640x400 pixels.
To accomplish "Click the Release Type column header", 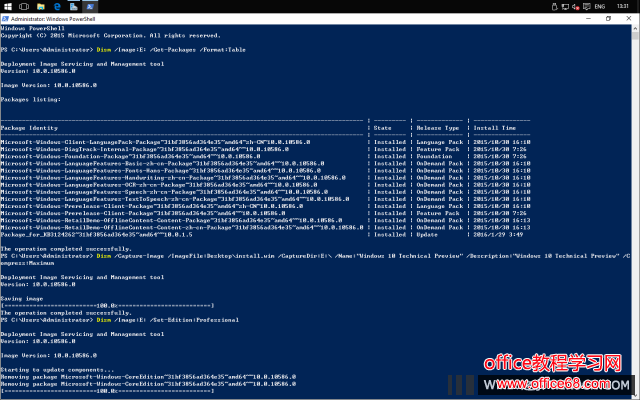I will coord(438,128).
